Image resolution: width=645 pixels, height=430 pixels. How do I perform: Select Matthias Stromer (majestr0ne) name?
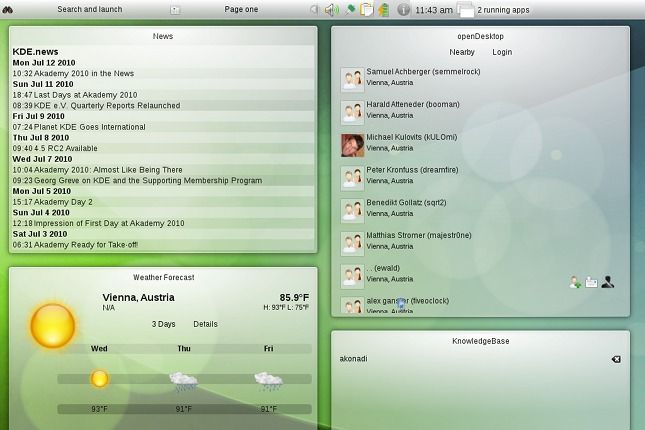click(x=419, y=235)
